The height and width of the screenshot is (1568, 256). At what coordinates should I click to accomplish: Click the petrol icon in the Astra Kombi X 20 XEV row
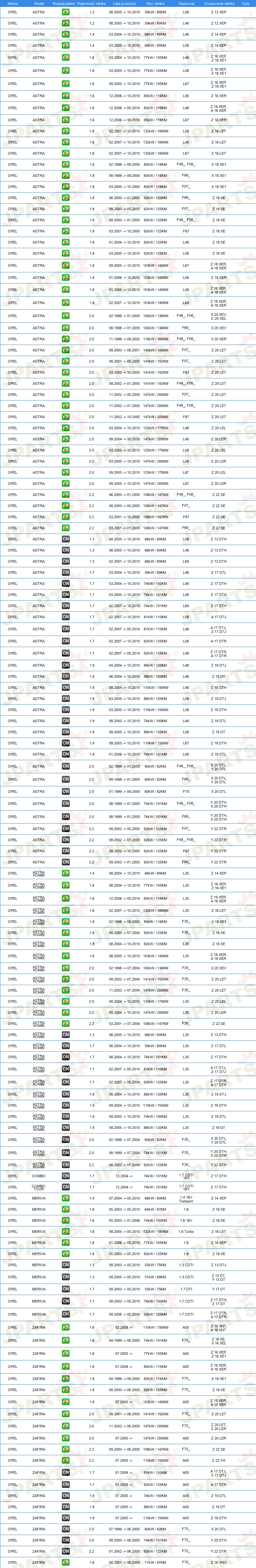coord(66,968)
